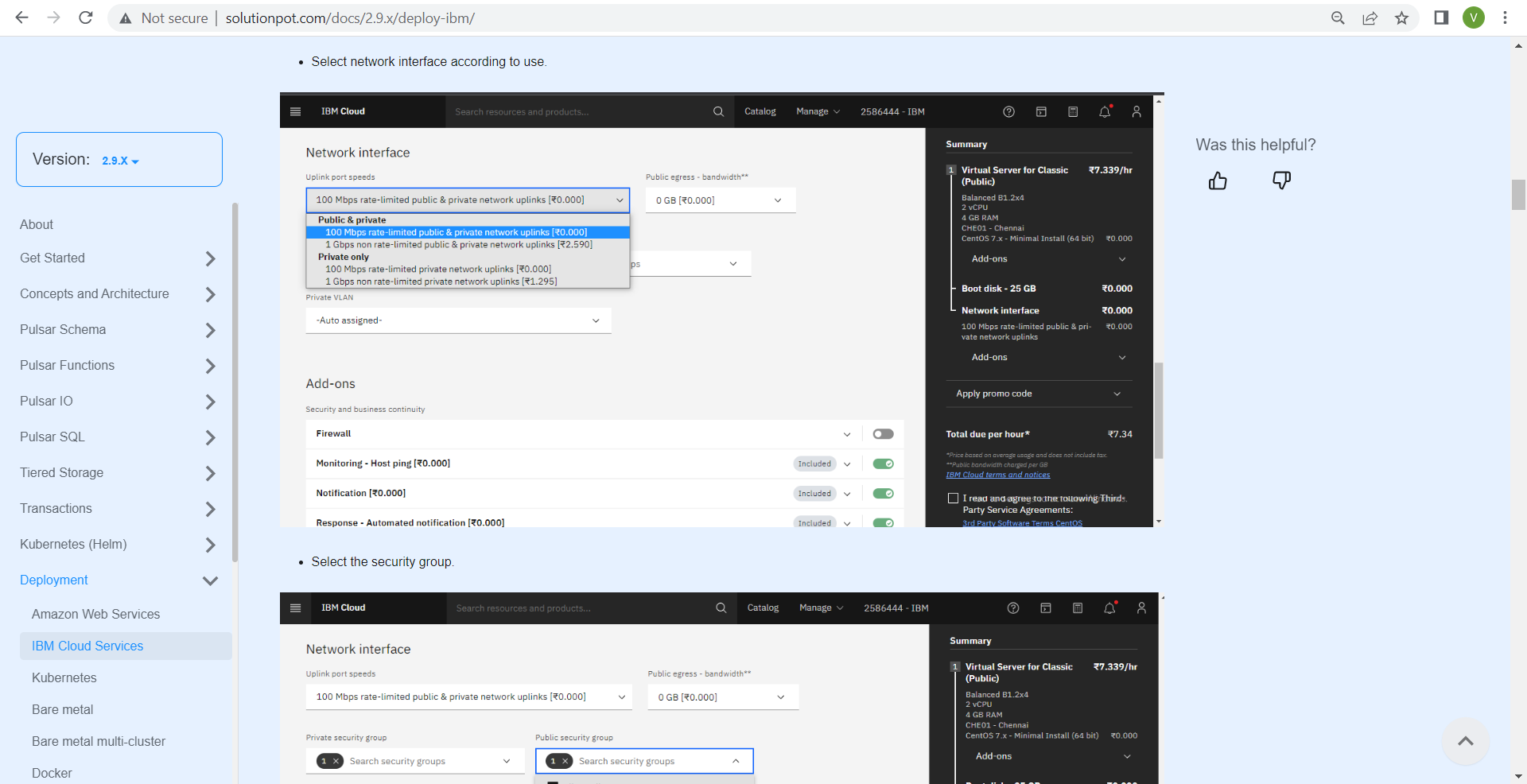Bookmark this page with star
Screen dimensions: 1527x784
pos(1401,17)
